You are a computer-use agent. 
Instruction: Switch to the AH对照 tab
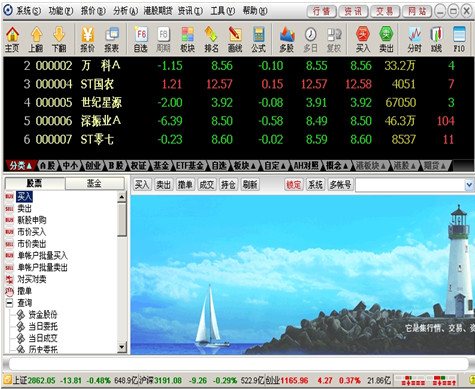point(306,165)
